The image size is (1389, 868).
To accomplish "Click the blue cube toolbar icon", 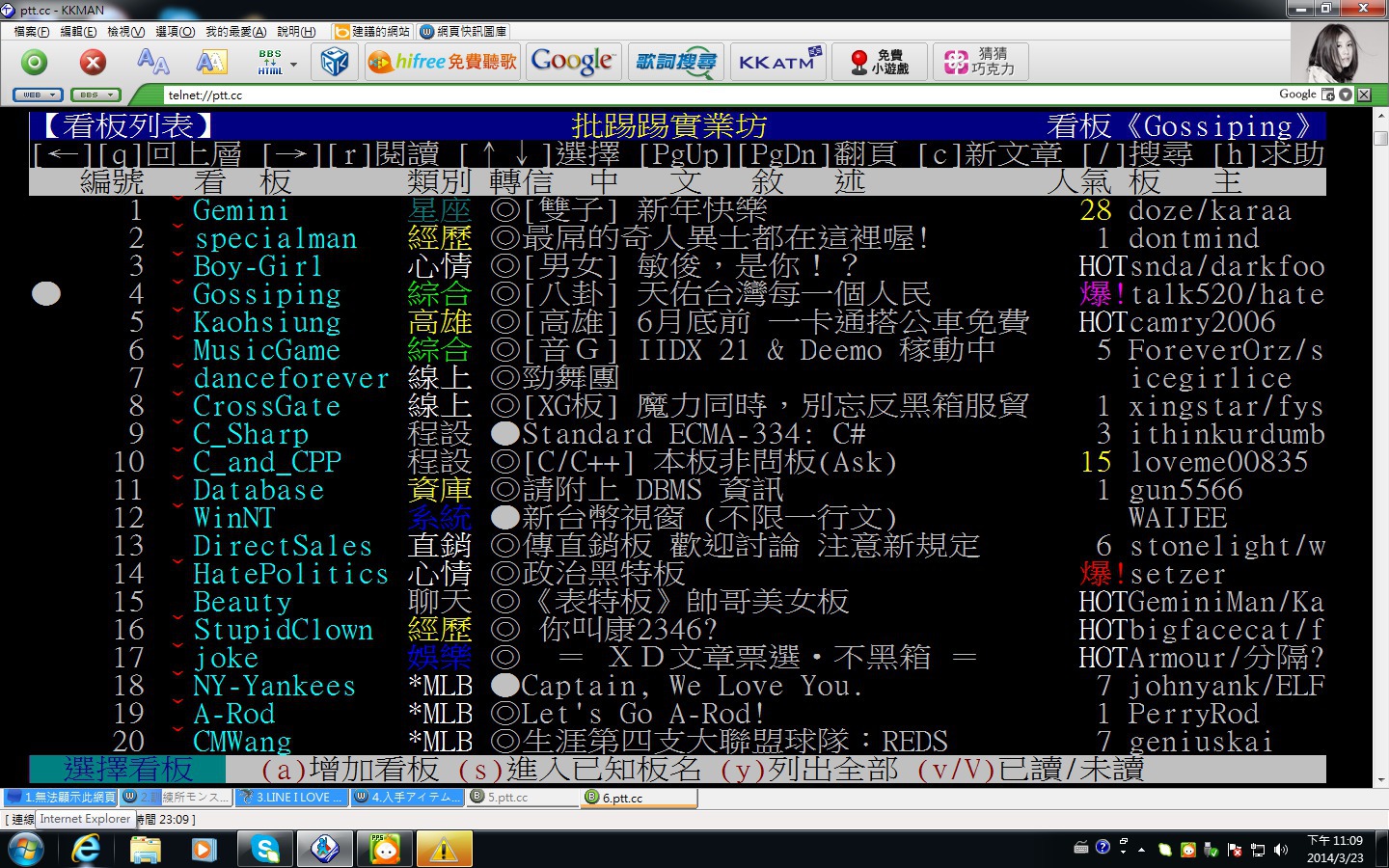I will coord(334,63).
